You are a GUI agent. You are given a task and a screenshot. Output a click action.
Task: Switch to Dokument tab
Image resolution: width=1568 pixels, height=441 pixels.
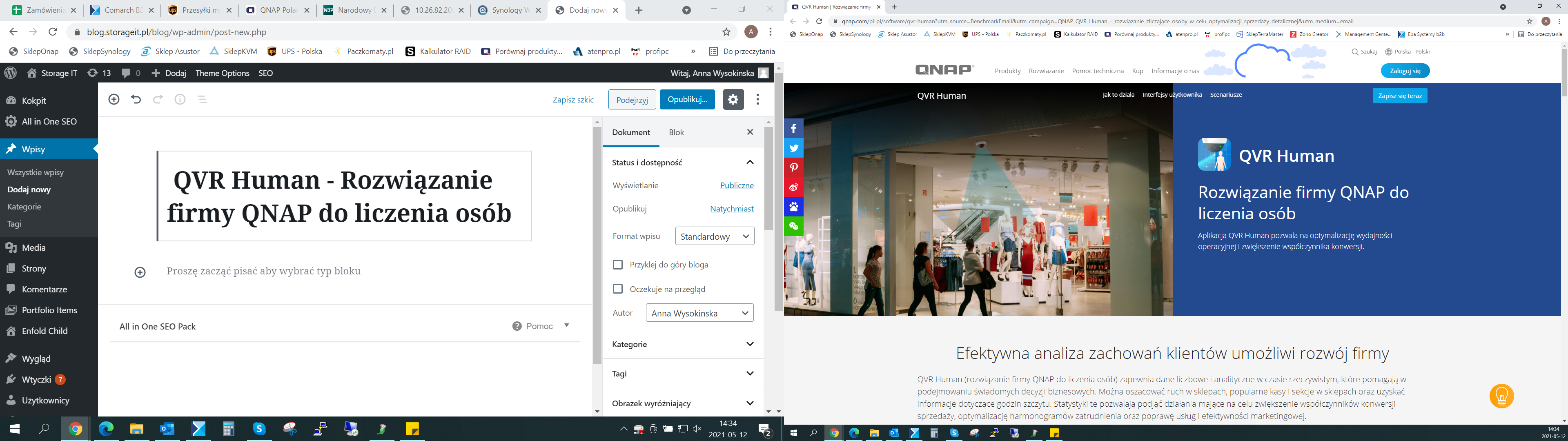(630, 132)
